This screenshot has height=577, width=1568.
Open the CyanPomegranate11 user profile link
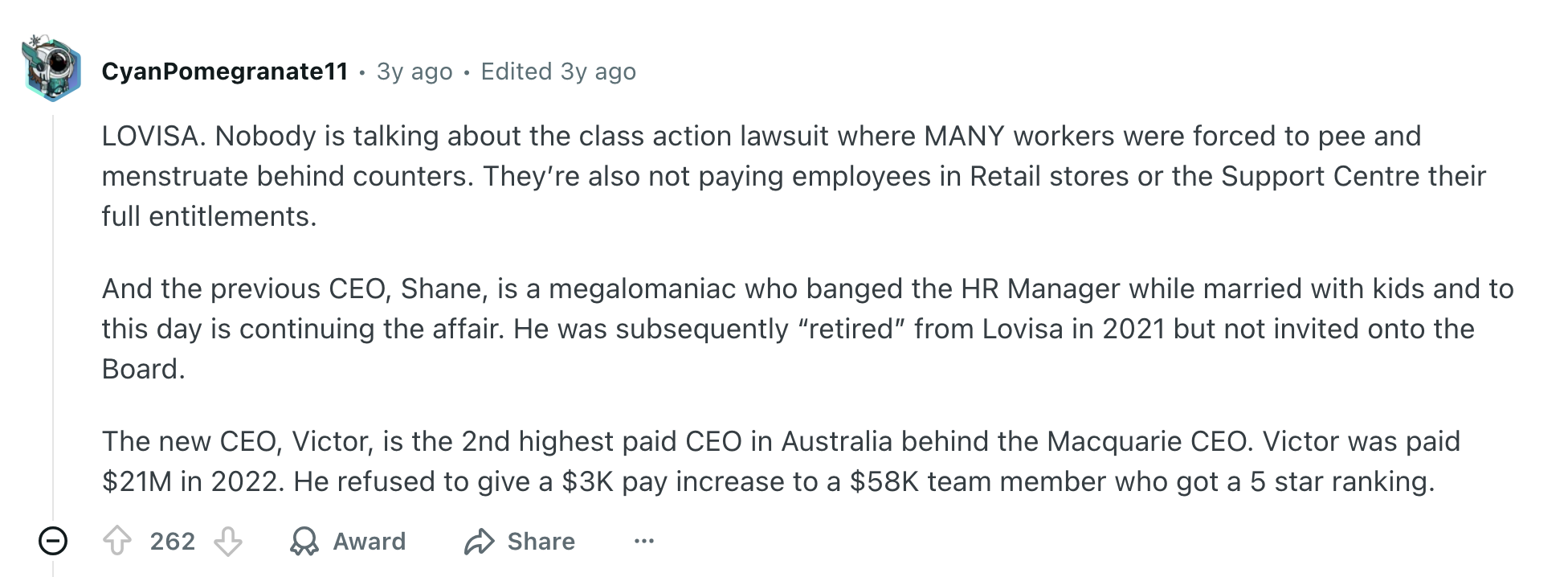point(225,72)
